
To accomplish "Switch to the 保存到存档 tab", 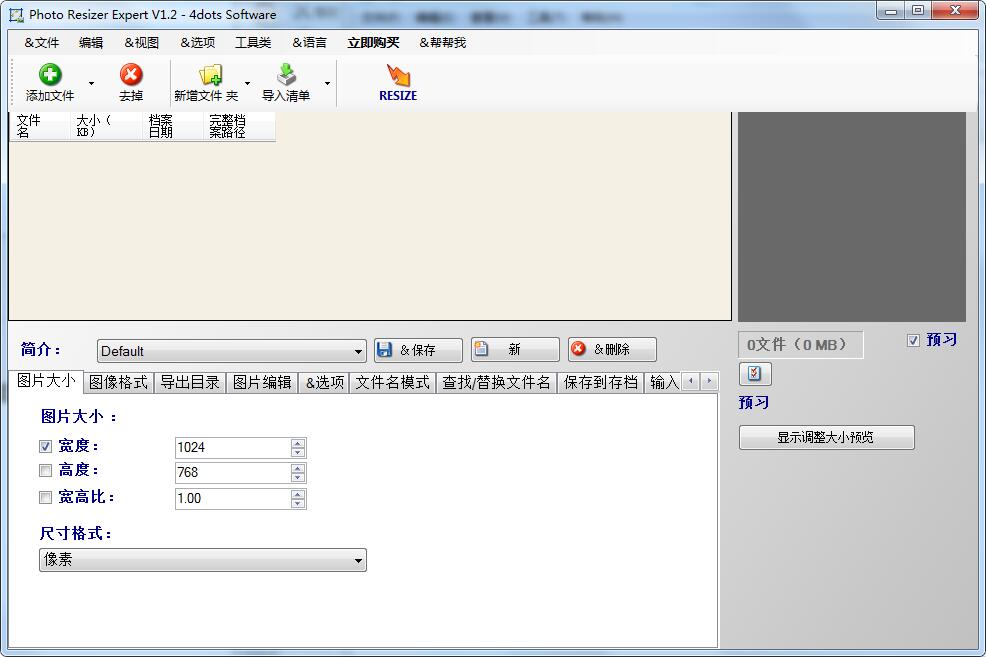I will point(601,382).
